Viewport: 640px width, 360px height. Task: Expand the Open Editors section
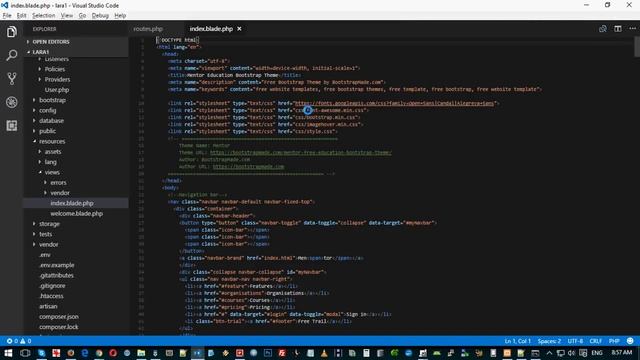(x=51, y=42)
